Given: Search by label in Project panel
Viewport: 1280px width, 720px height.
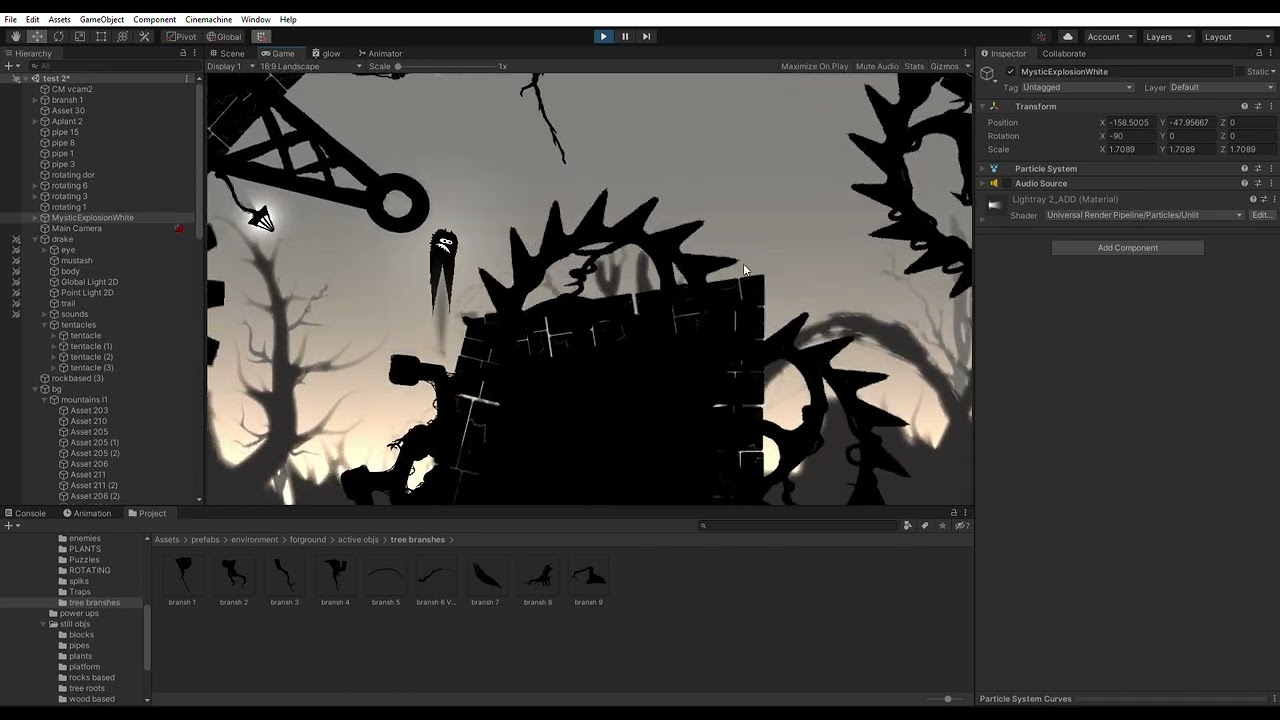Looking at the screenshot, I should tap(925, 526).
